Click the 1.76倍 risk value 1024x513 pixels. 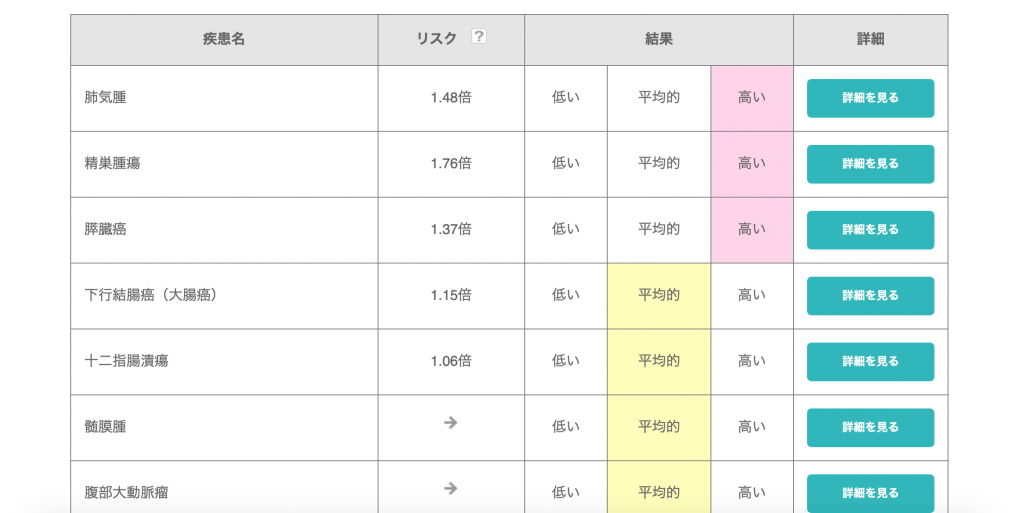[451, 164]
